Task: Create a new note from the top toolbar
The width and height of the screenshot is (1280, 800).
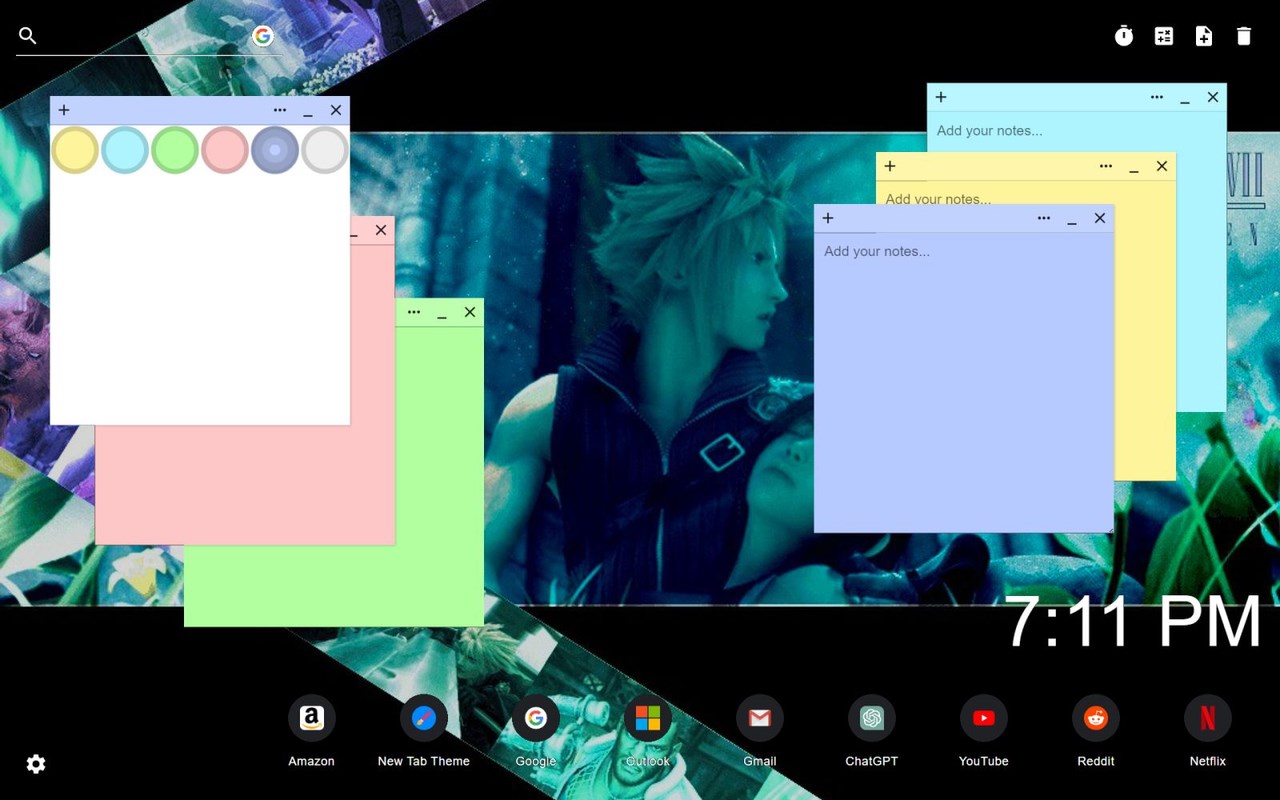Action: point(1204,36)
